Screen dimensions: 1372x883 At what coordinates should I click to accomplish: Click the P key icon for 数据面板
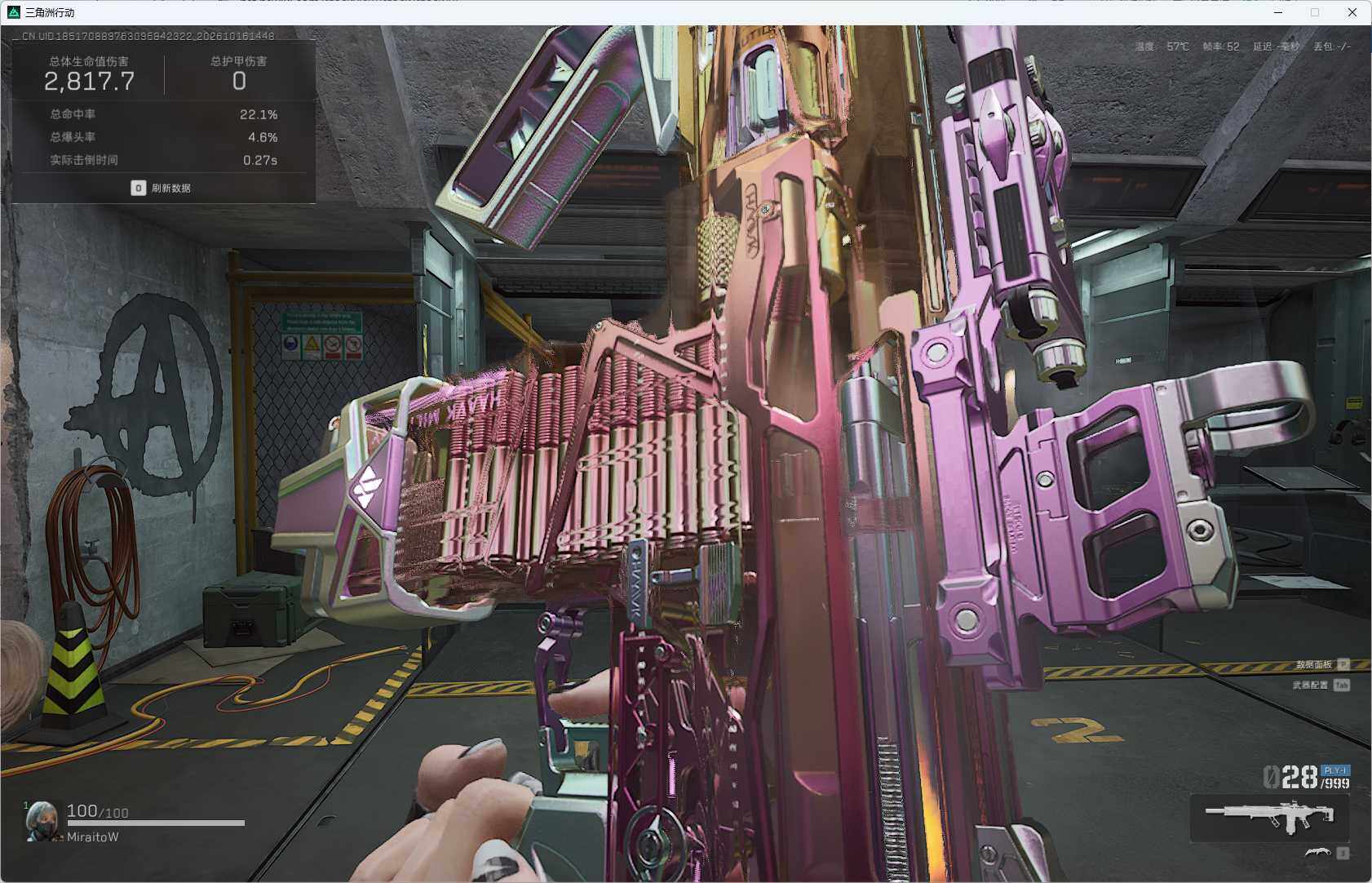1343,664
